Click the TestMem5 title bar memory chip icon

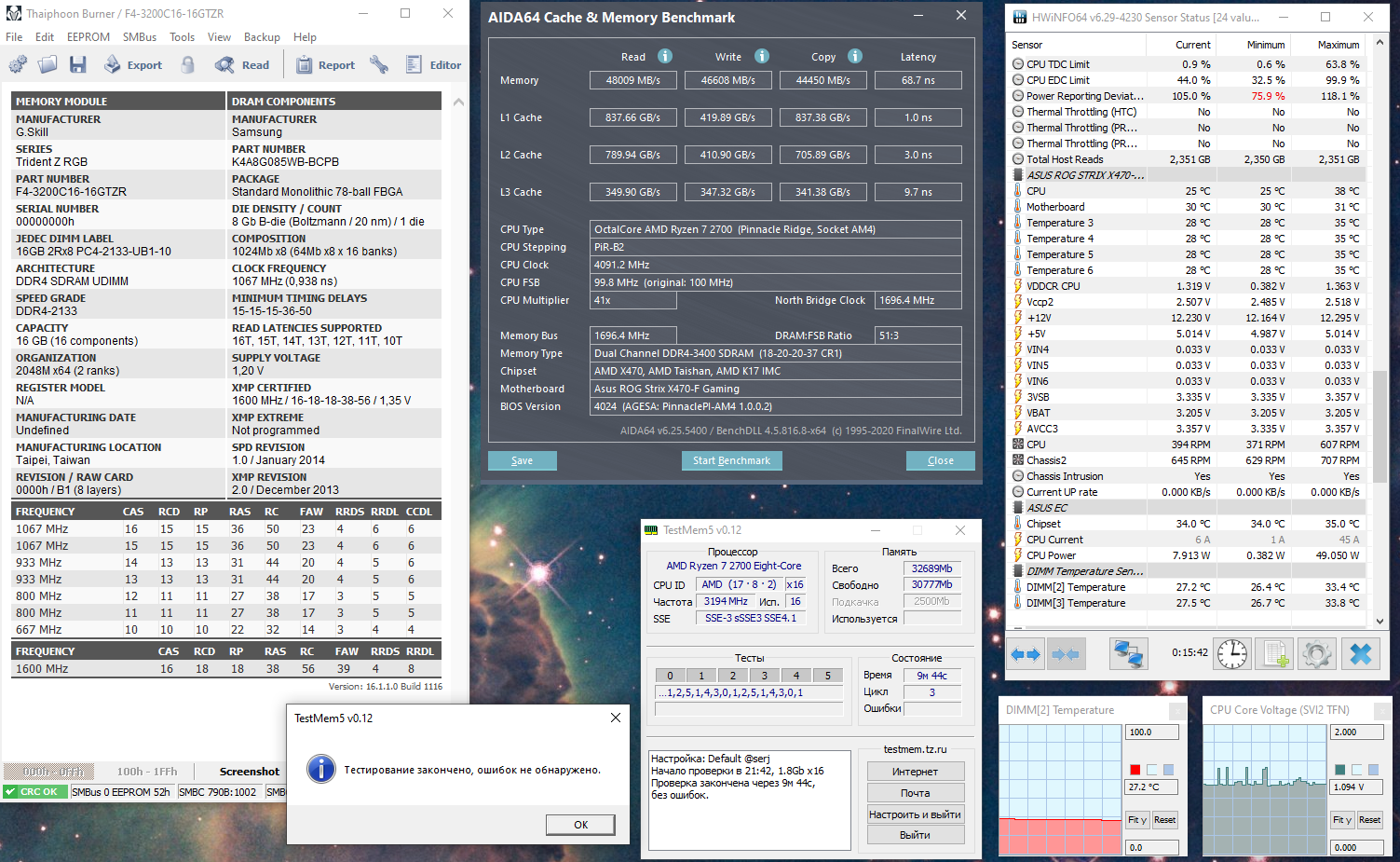652,530
